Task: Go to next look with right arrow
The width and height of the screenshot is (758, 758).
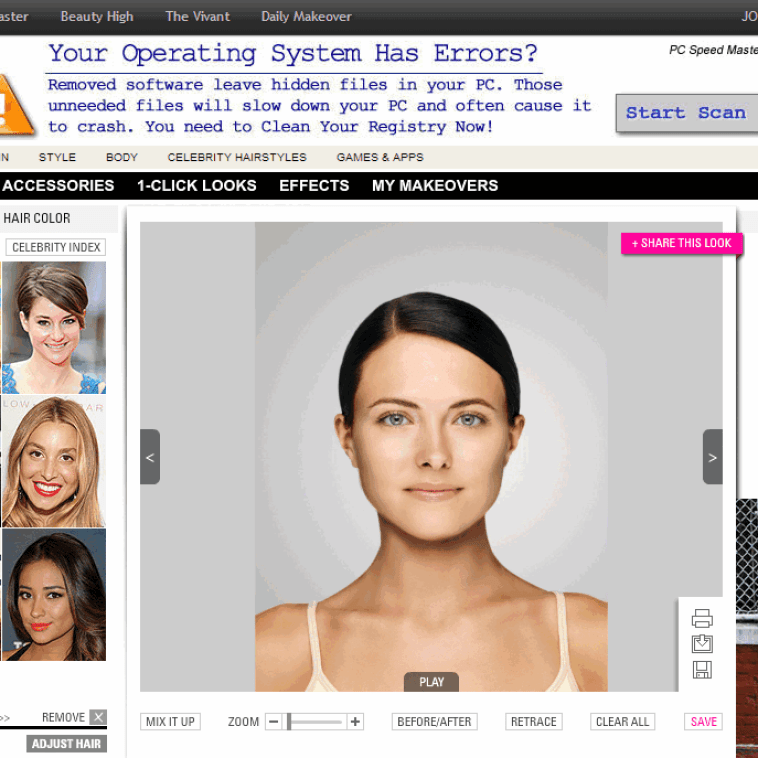Action: pyautogui.click(x=713, y=456)
